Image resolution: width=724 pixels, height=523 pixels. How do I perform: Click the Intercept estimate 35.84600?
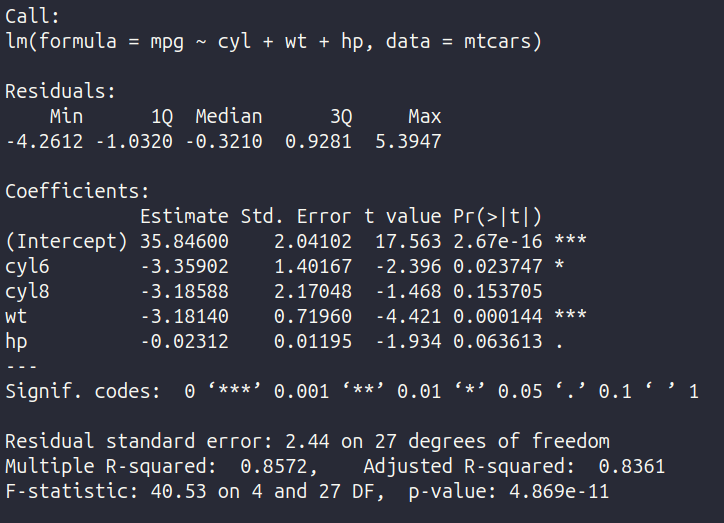click(x=184, y=241)
